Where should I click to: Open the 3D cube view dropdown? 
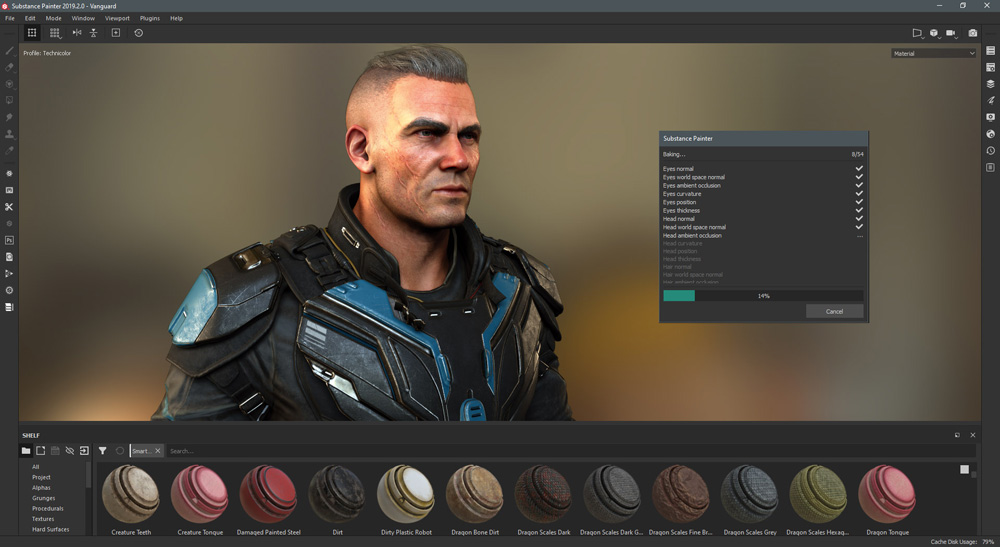(x=934, y=33)
